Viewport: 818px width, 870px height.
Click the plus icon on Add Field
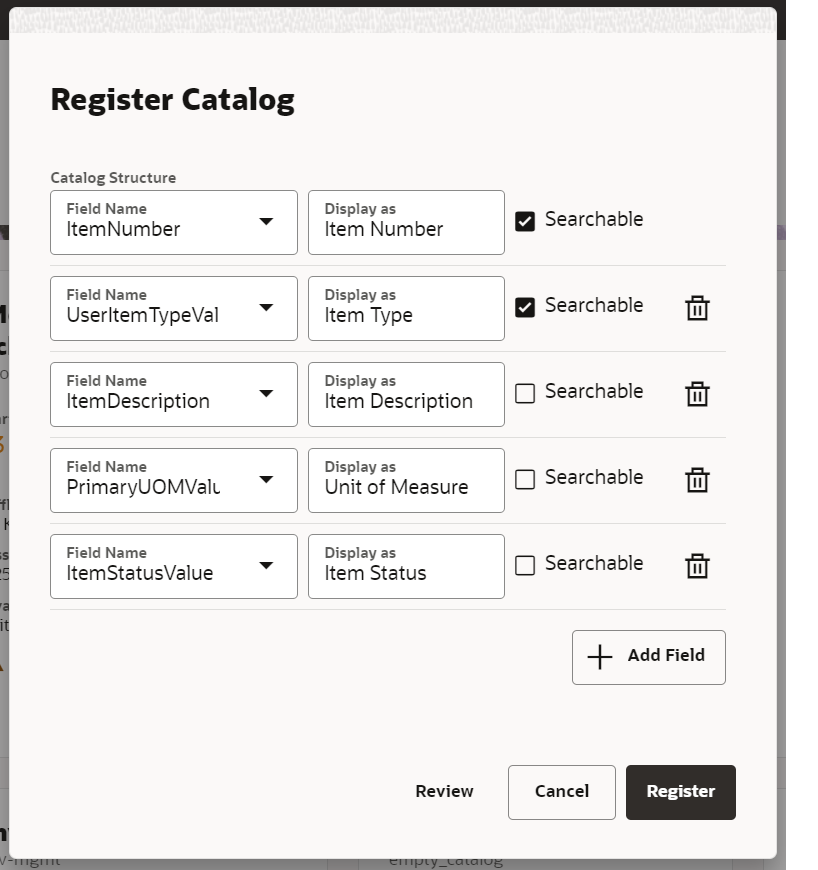tap(600, 657)
